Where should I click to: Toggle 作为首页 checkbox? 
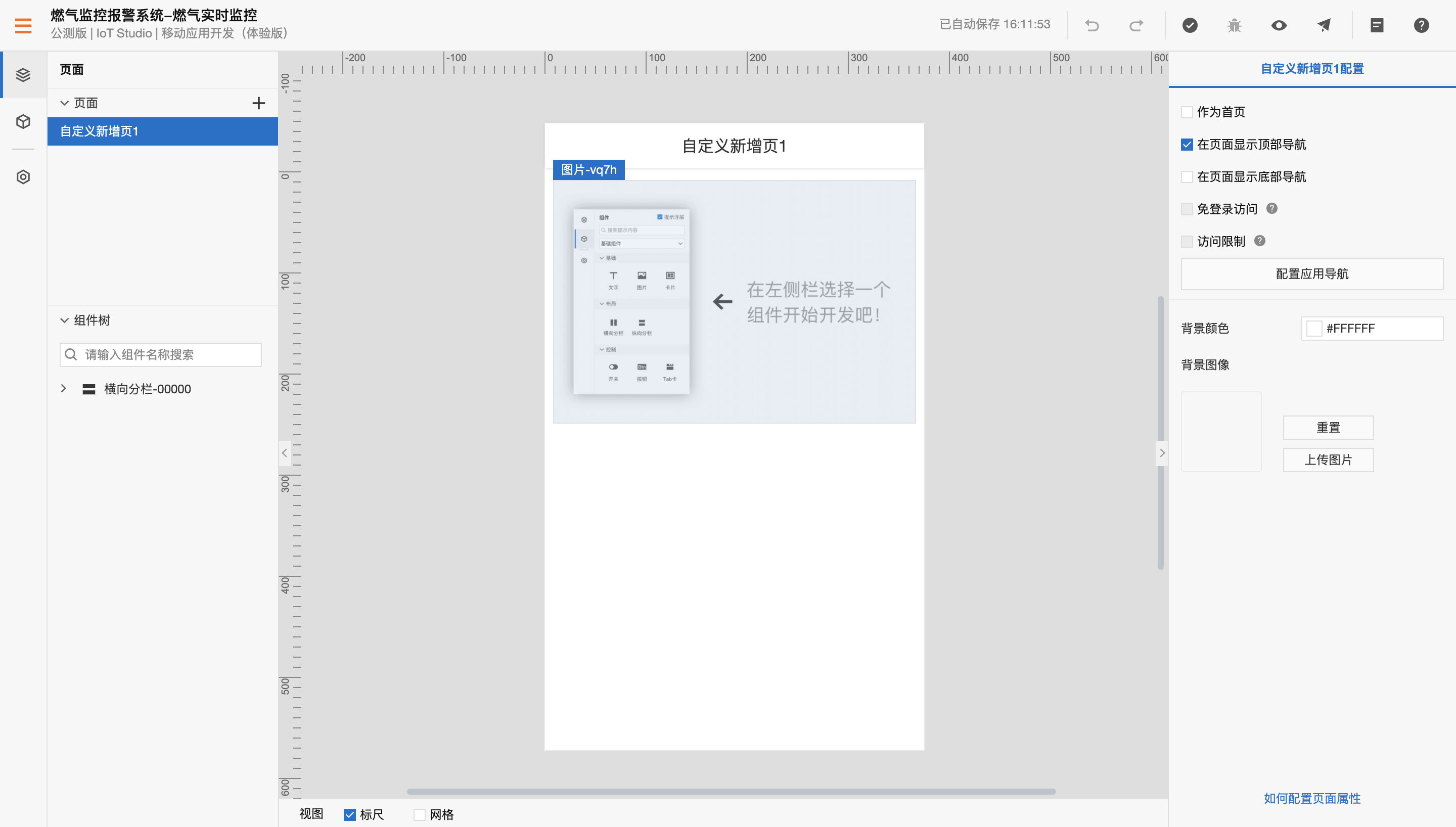[1187, 112]
